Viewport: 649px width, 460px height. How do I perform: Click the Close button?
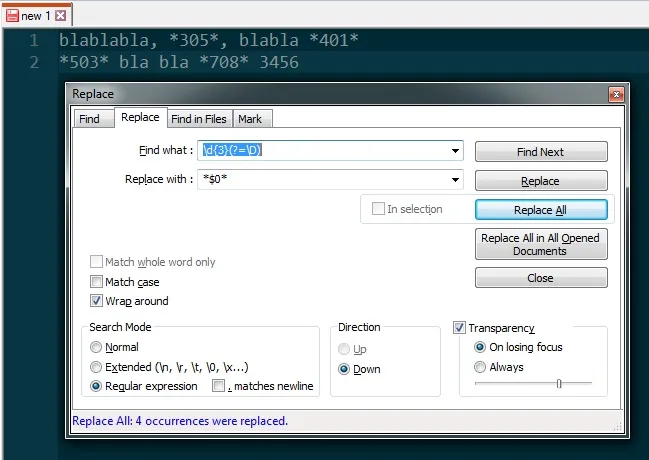tap(541, 277)
